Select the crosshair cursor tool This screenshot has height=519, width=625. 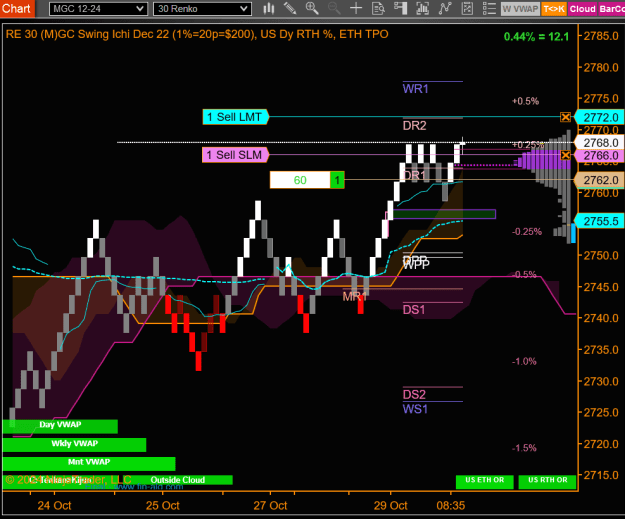(x=356, y=8)
